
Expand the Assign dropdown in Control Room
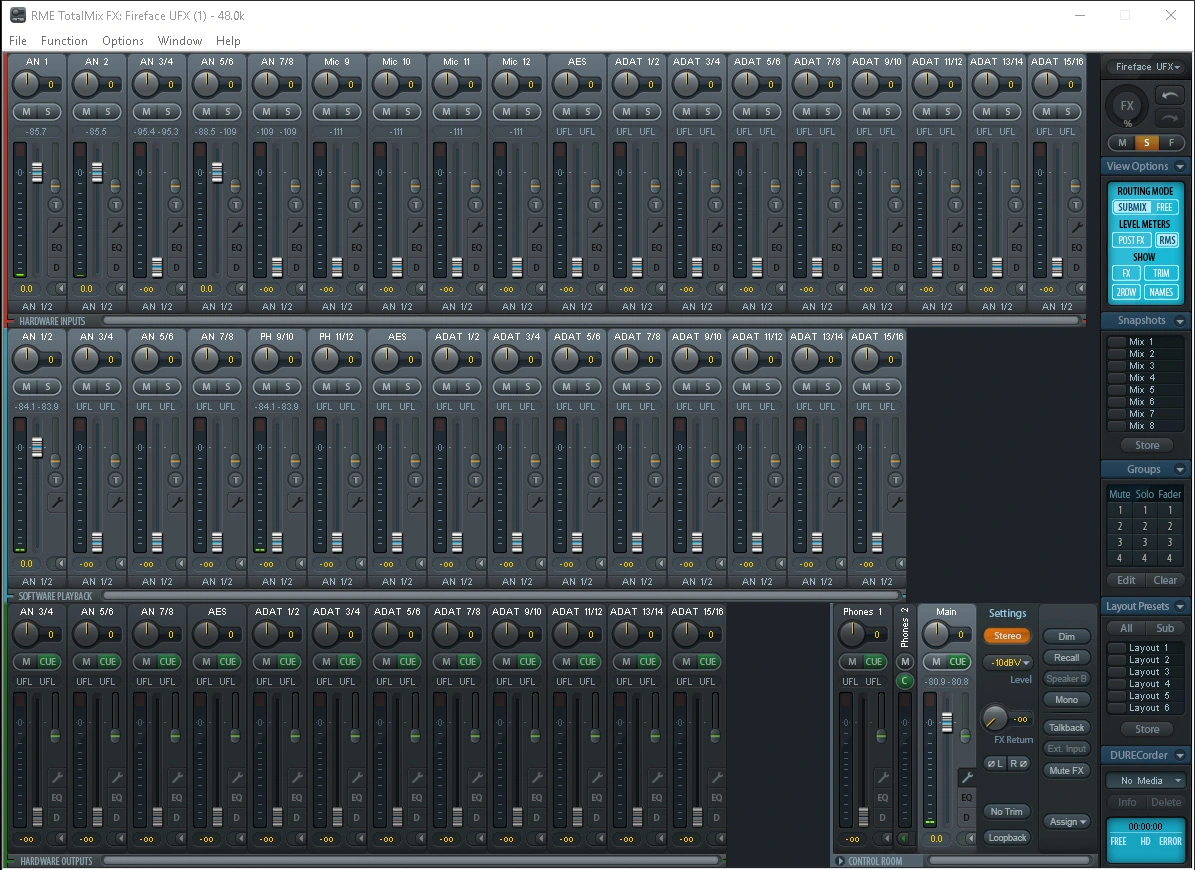(1066, 821)
